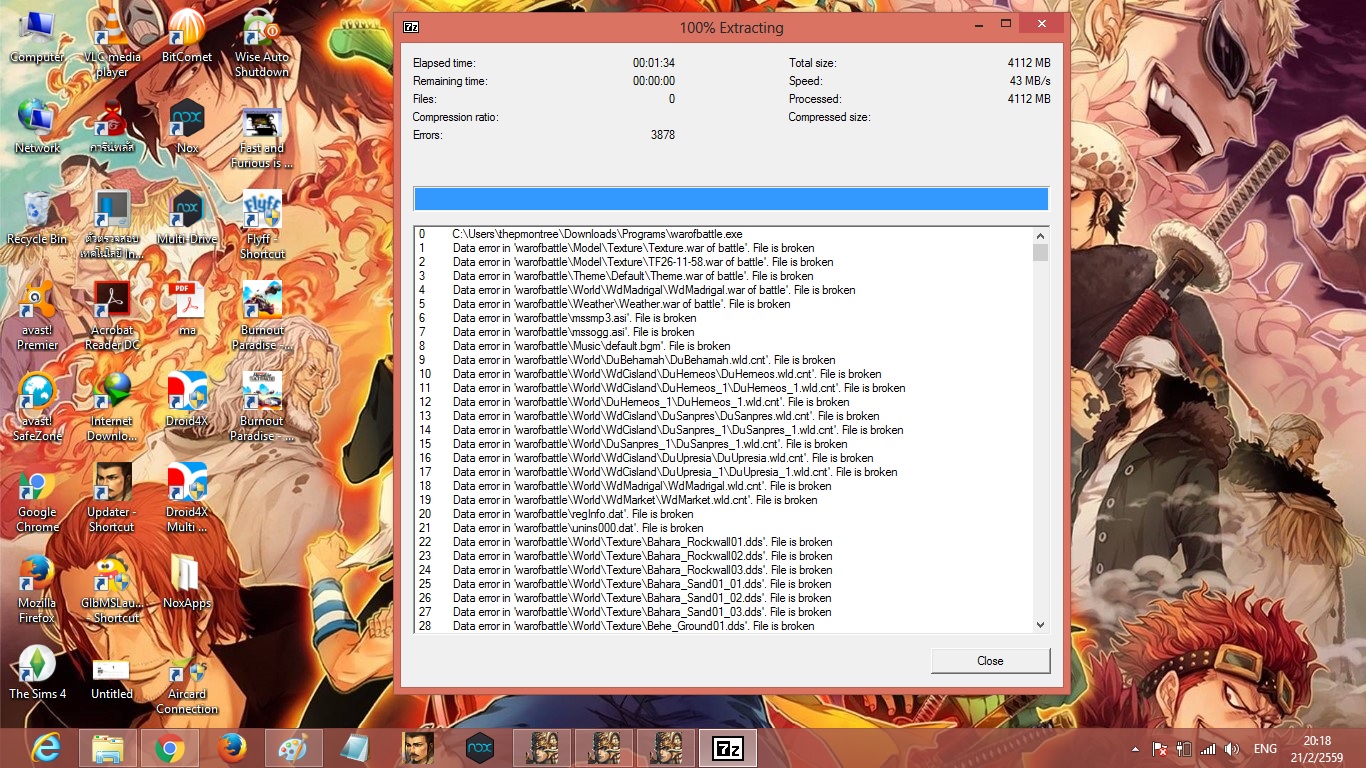The height and width of the screenshot is (768, 1366).
Task: Click the Close button in the 7-Zip dialog
Action: click(990, 661)
